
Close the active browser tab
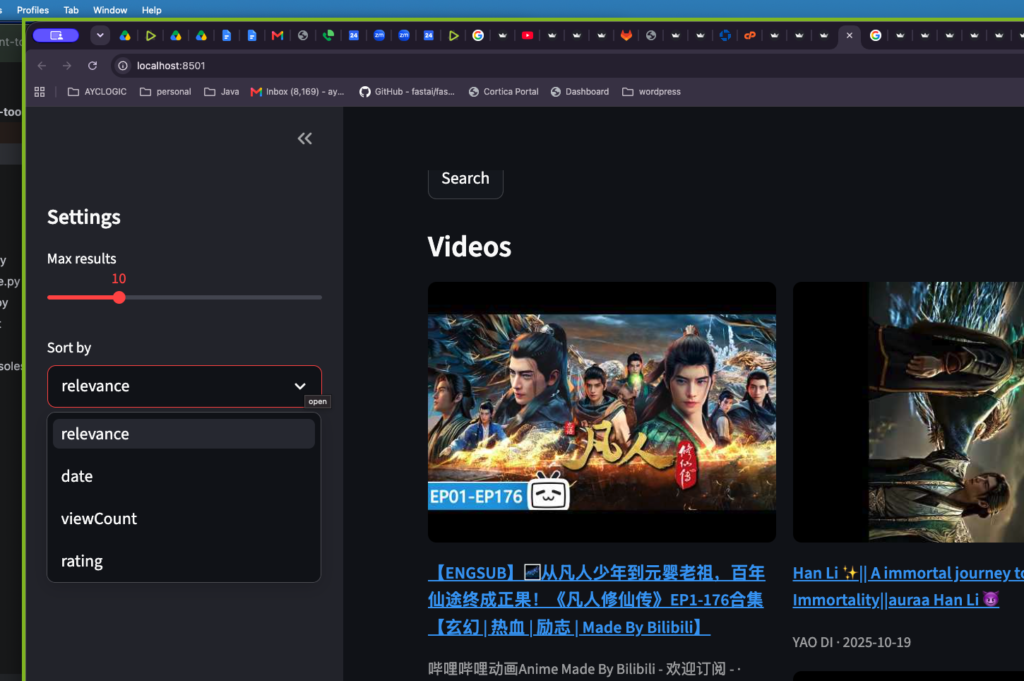click(849, 35)
